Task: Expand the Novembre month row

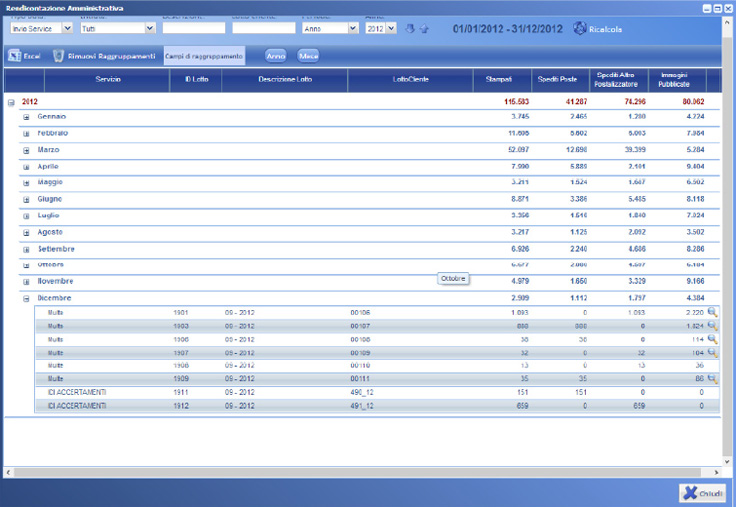Action: (x=26, y=282)
